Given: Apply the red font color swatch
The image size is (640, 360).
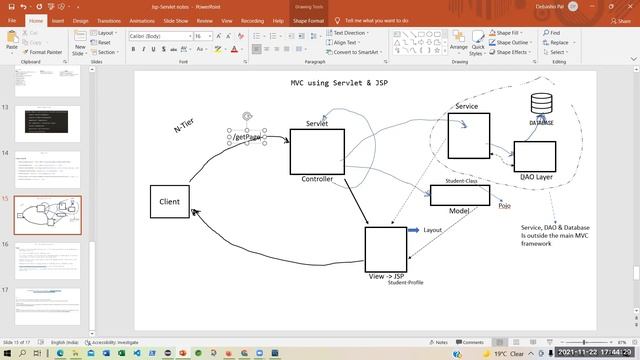Looking at the screenshot, I should 234,49.
